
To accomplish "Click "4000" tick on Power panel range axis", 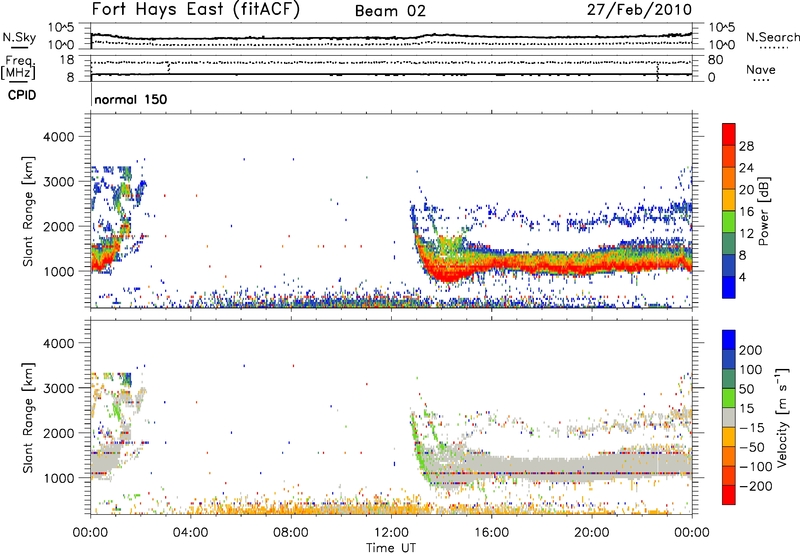I will click(x=58, y=137).
